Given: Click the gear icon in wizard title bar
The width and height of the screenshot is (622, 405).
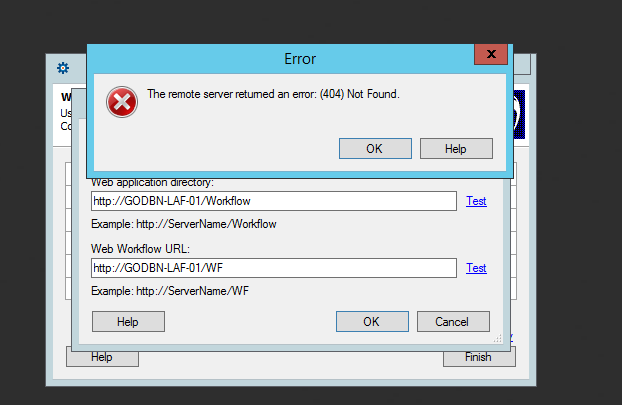Looking at the screenshot, I should (63, 68).
